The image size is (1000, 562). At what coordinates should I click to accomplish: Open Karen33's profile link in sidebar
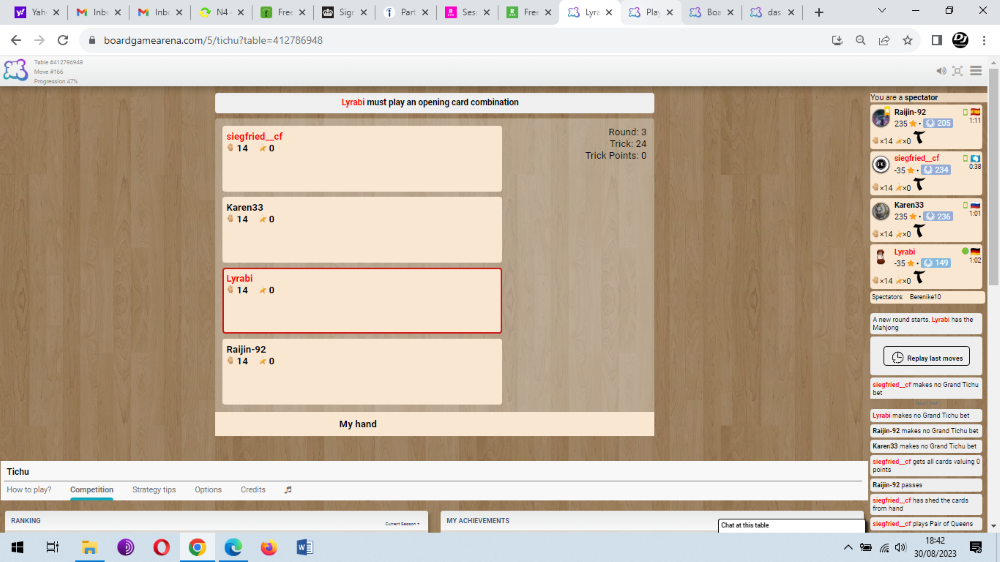[909, 205]
